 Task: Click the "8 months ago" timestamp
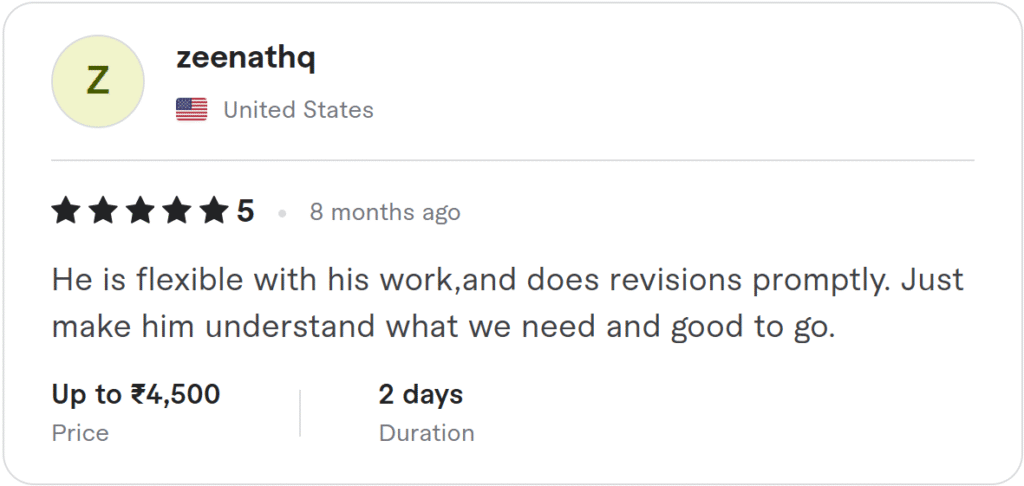(x=385, y=212)
